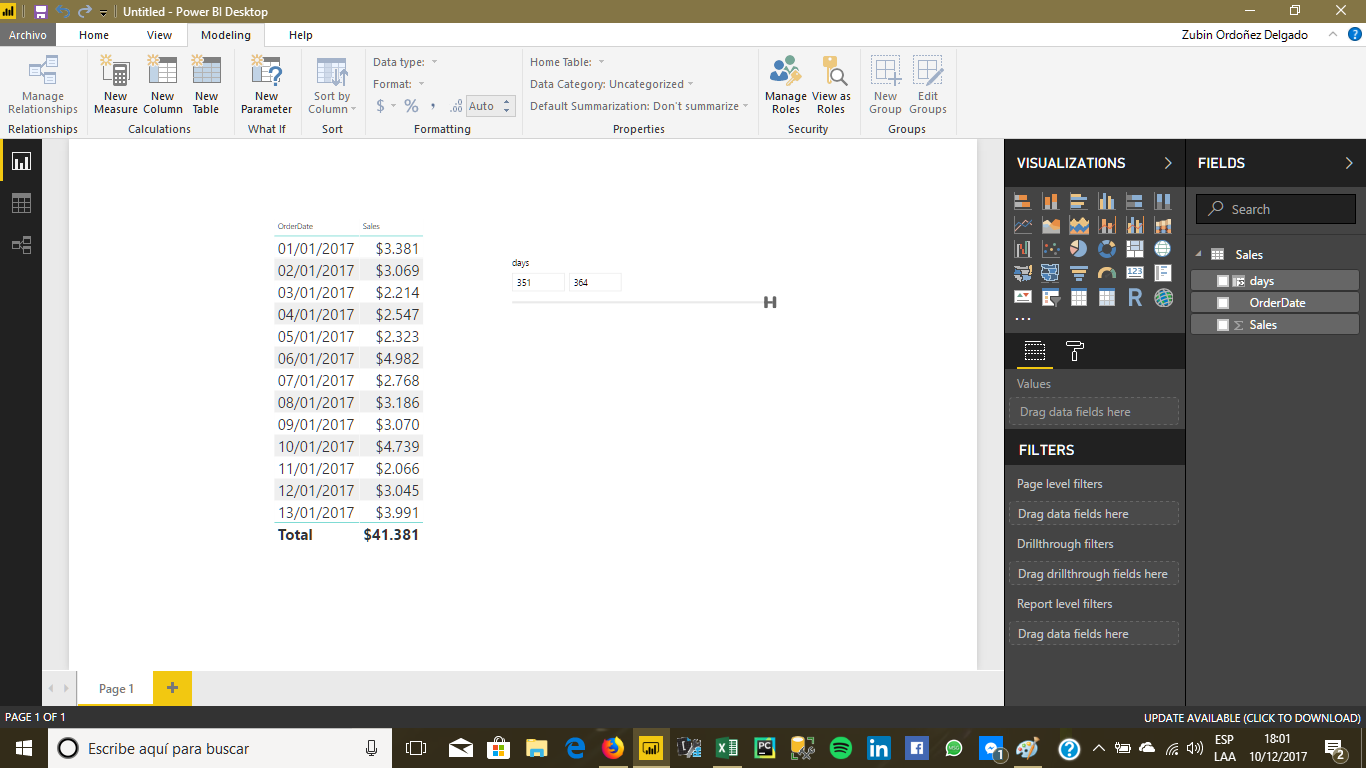Image resolution: width=1366 pixels, height=768 pixels.
Task: Pick the Gauge visualization
Action: click(1106, 272)
